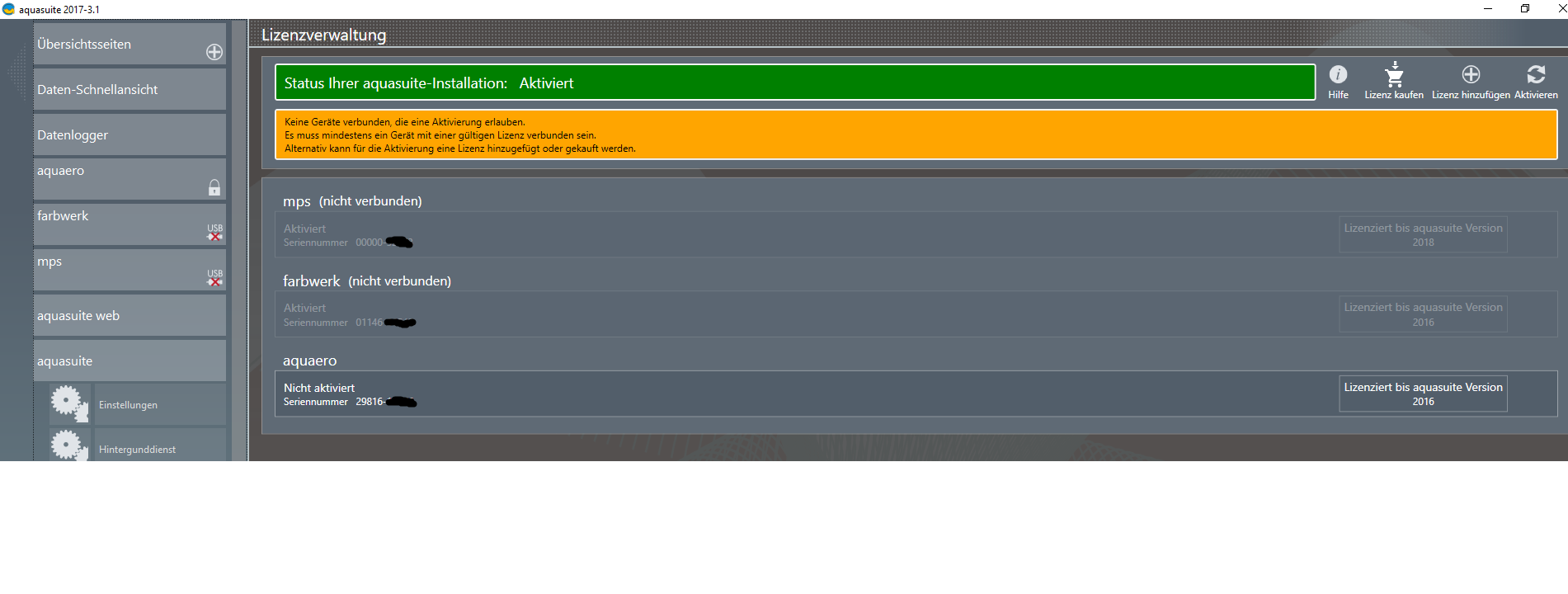Select farbwerk in the sidebar
1568x594 pixels.
129,224
